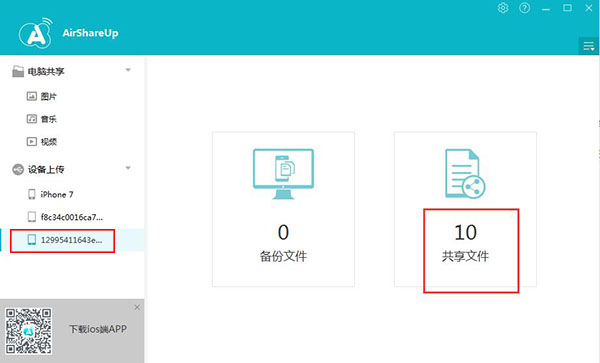Open the list menu icon under the title bar

click(589, 46)
